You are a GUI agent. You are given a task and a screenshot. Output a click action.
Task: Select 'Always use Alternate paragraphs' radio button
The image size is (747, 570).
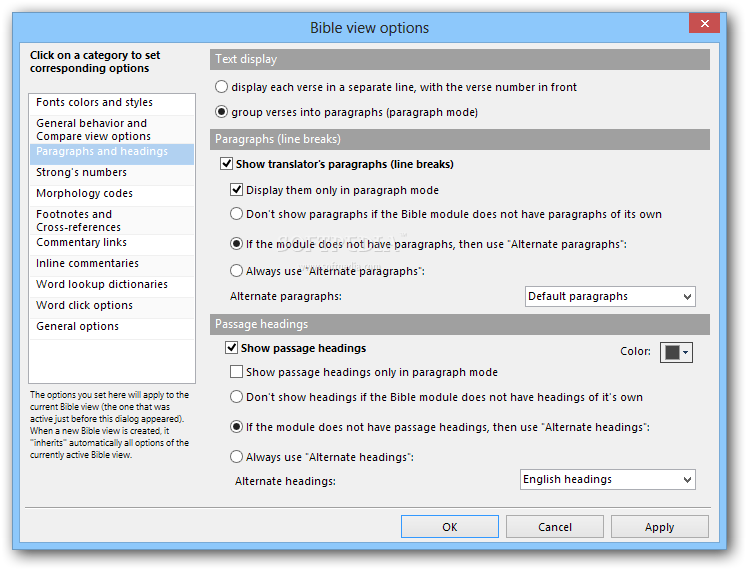[x=236, y=271]
